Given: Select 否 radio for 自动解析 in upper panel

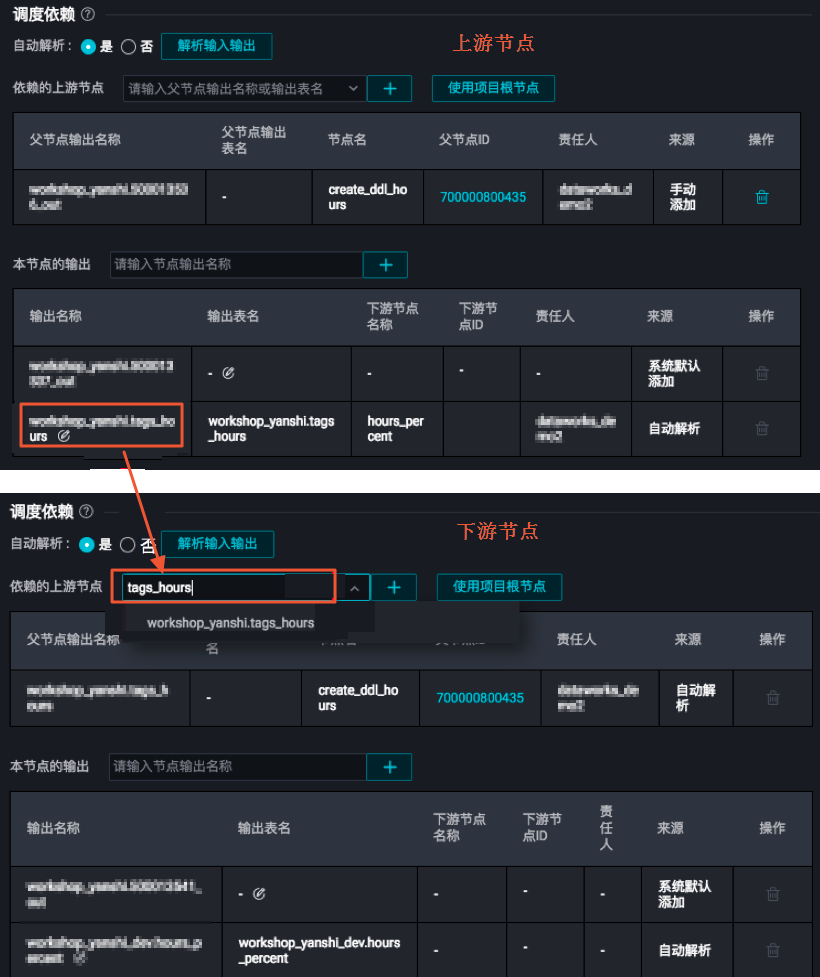Looking at the screenshot, I should tap(128, 47).
